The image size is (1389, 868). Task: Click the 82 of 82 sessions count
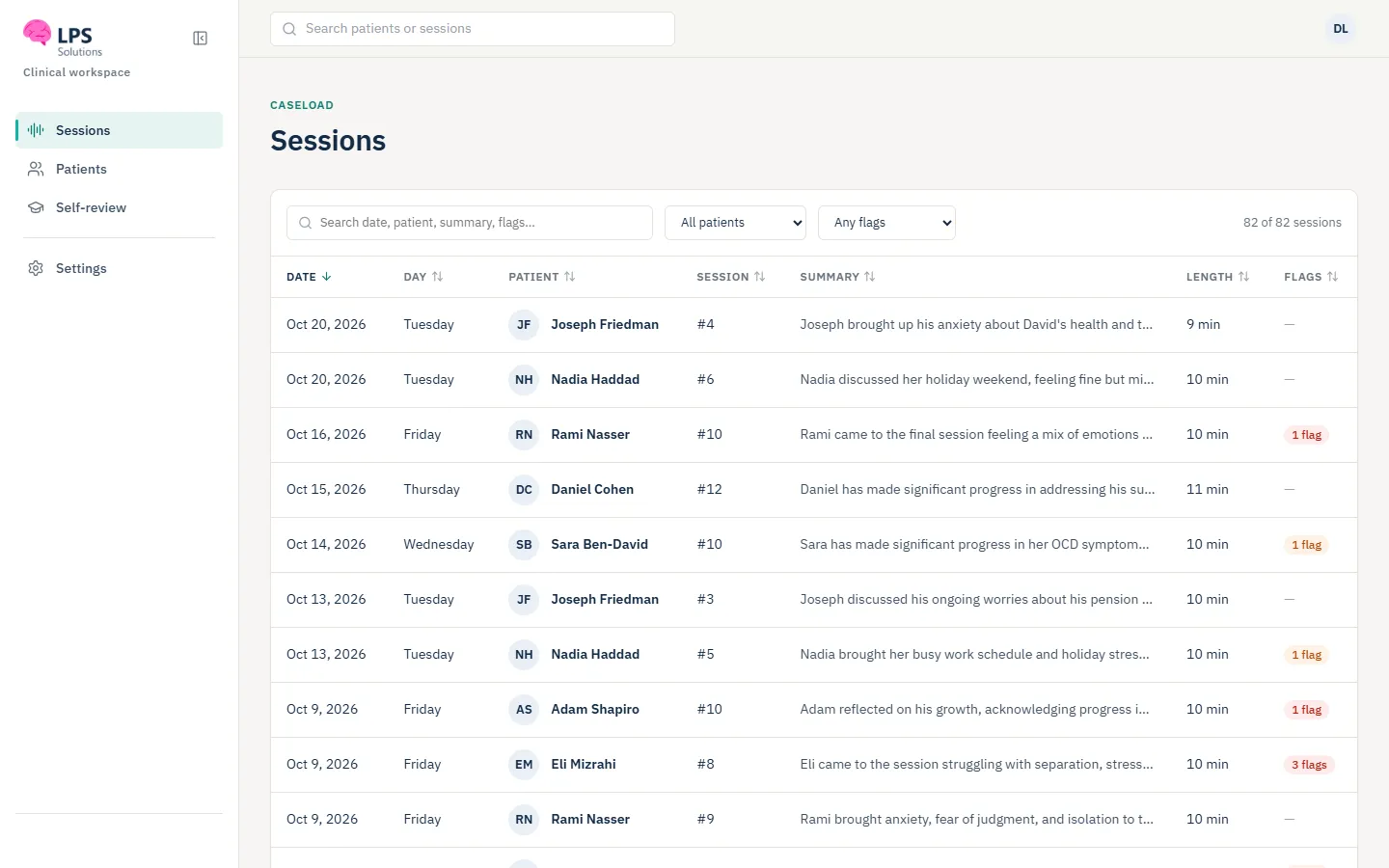pyautogui.click(x=1293, y=223)
